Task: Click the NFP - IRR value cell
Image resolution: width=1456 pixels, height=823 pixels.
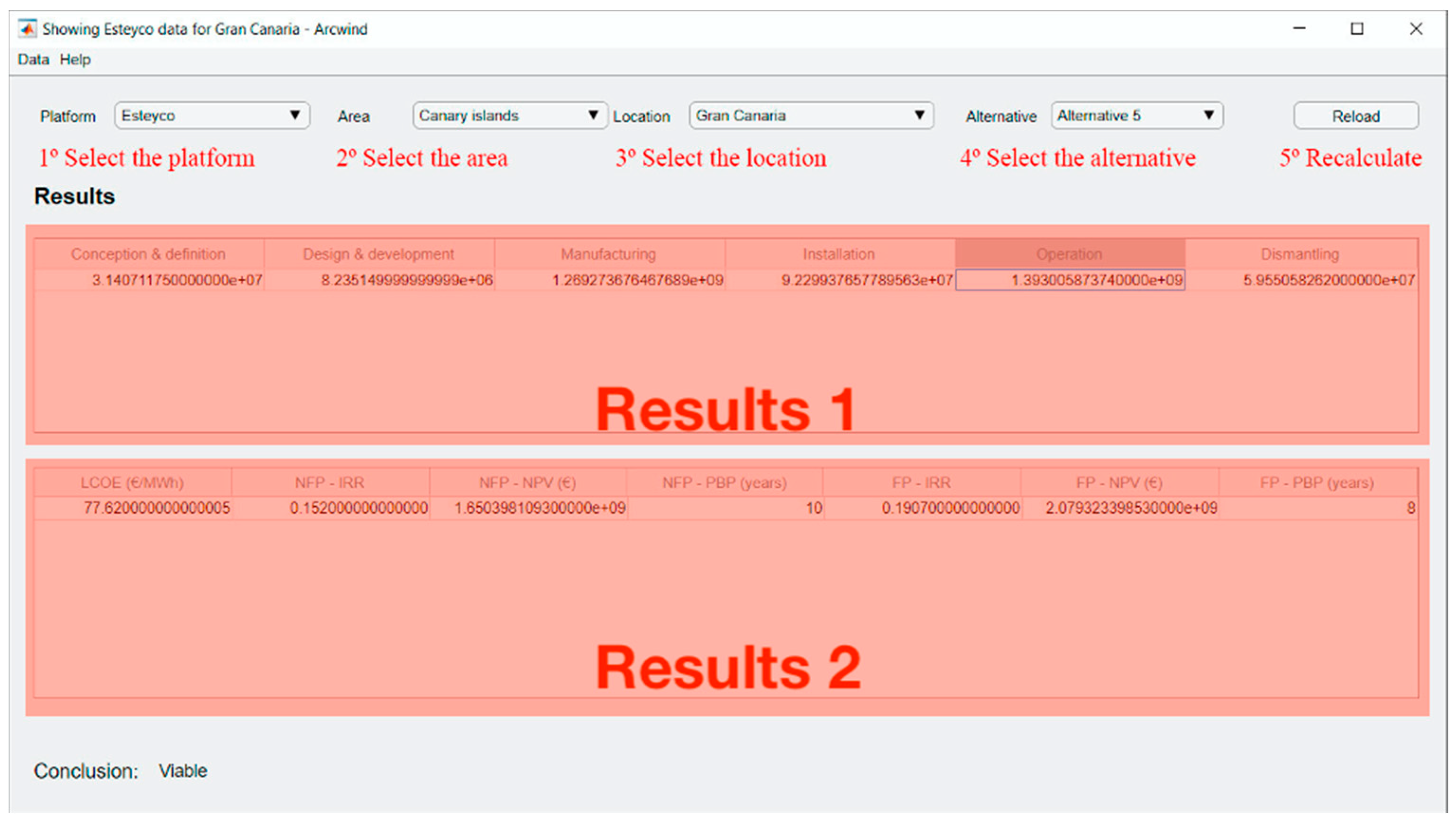Action: [x=330, y=508]
